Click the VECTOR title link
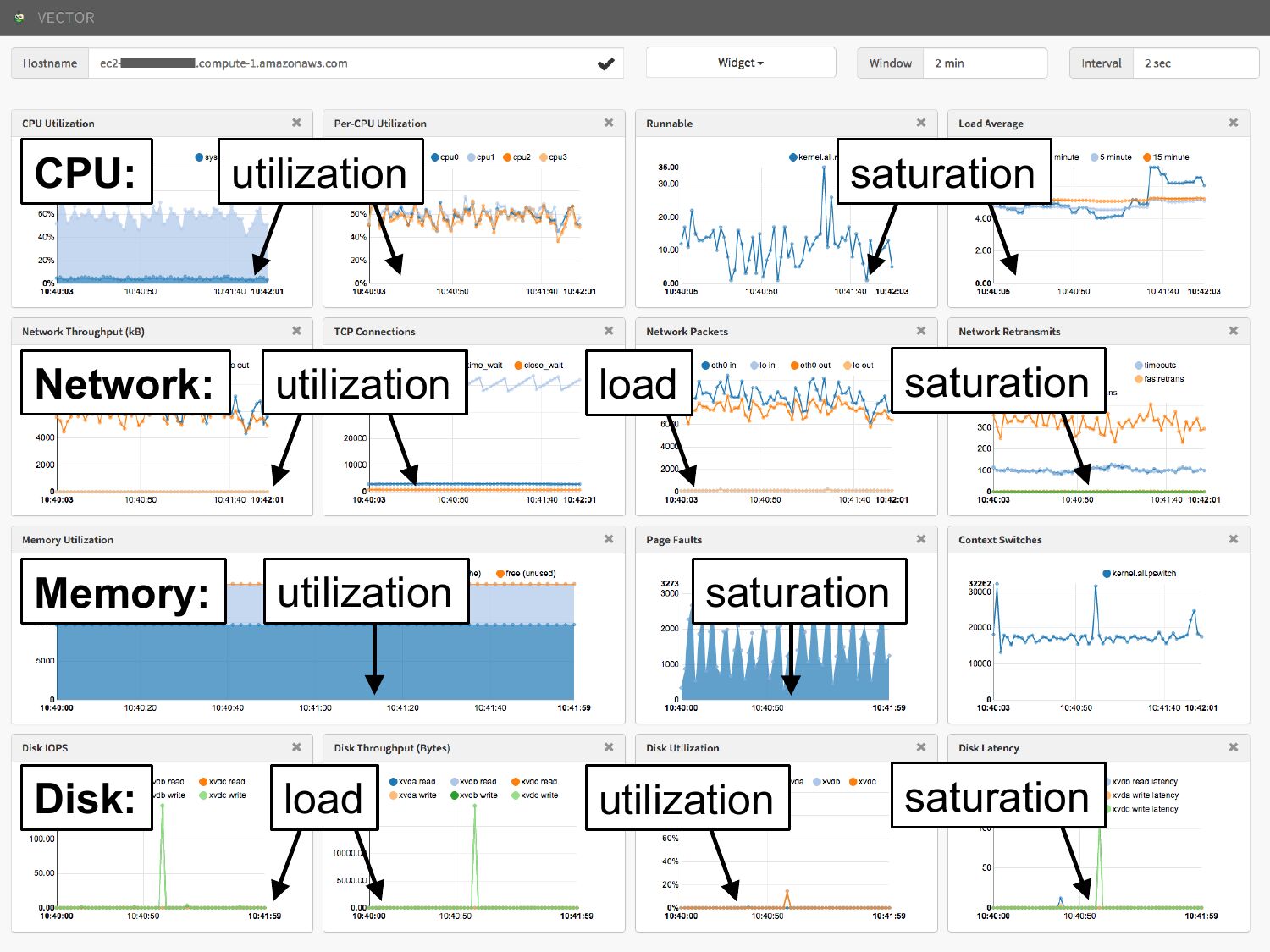Image resolution: width=1270 pixels, height=952 pixels. (66, 18)
